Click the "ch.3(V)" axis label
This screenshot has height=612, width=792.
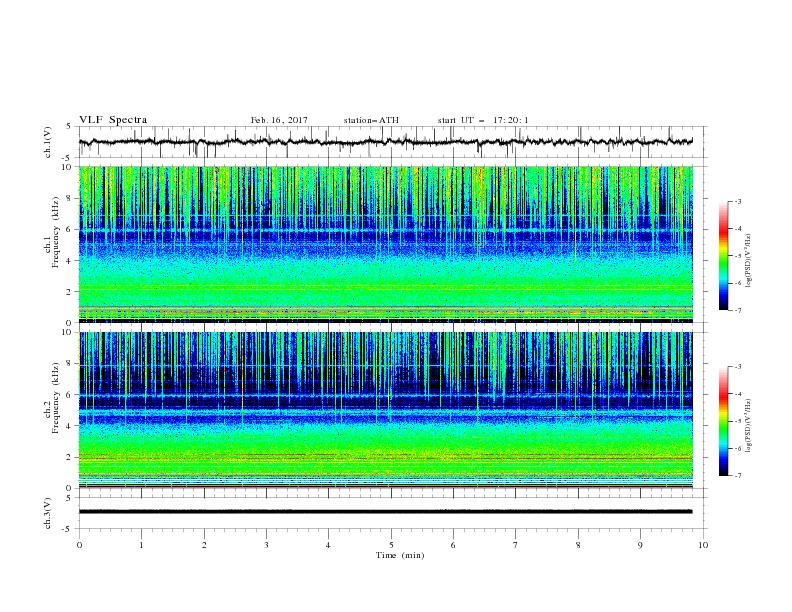tap(48, 513)
